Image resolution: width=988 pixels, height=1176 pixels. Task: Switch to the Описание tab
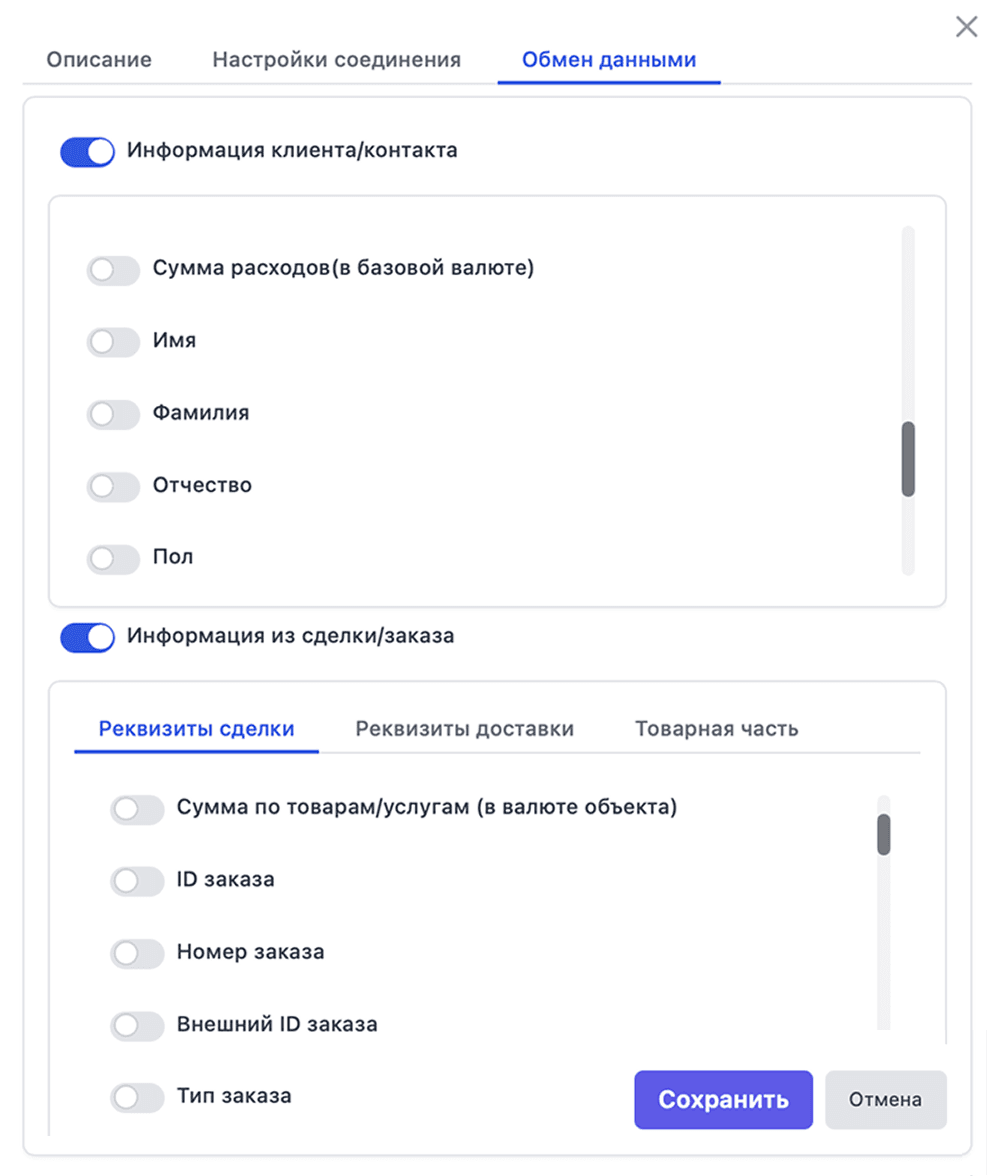(x=97, y=59)
